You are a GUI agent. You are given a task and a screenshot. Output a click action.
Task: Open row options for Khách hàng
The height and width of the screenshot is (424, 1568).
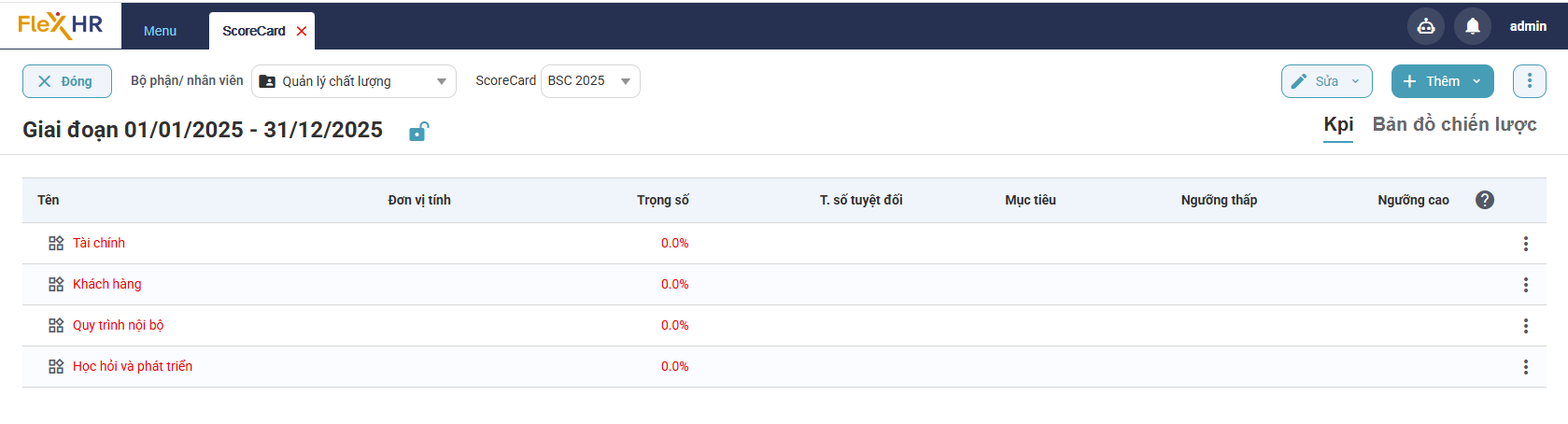[x=1525, y=285]
